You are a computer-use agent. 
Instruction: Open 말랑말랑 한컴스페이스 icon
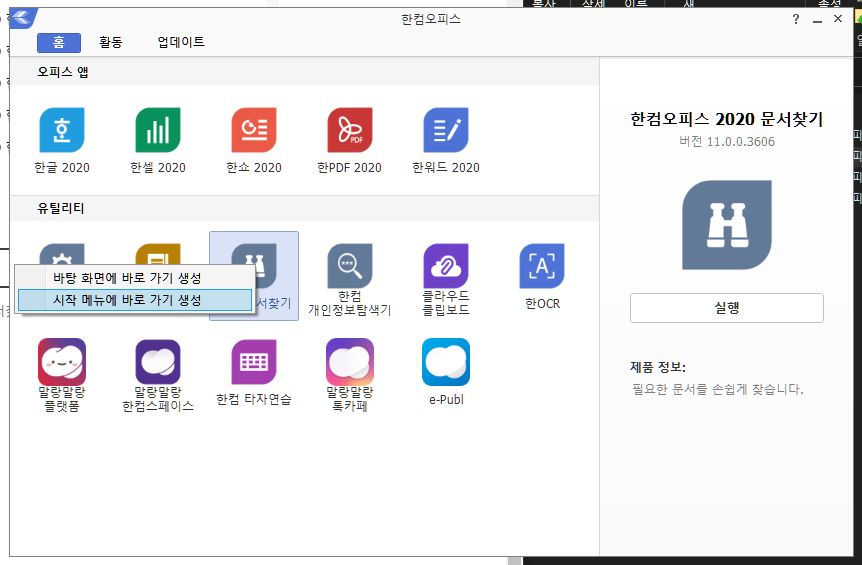click(x=158, y=362)
